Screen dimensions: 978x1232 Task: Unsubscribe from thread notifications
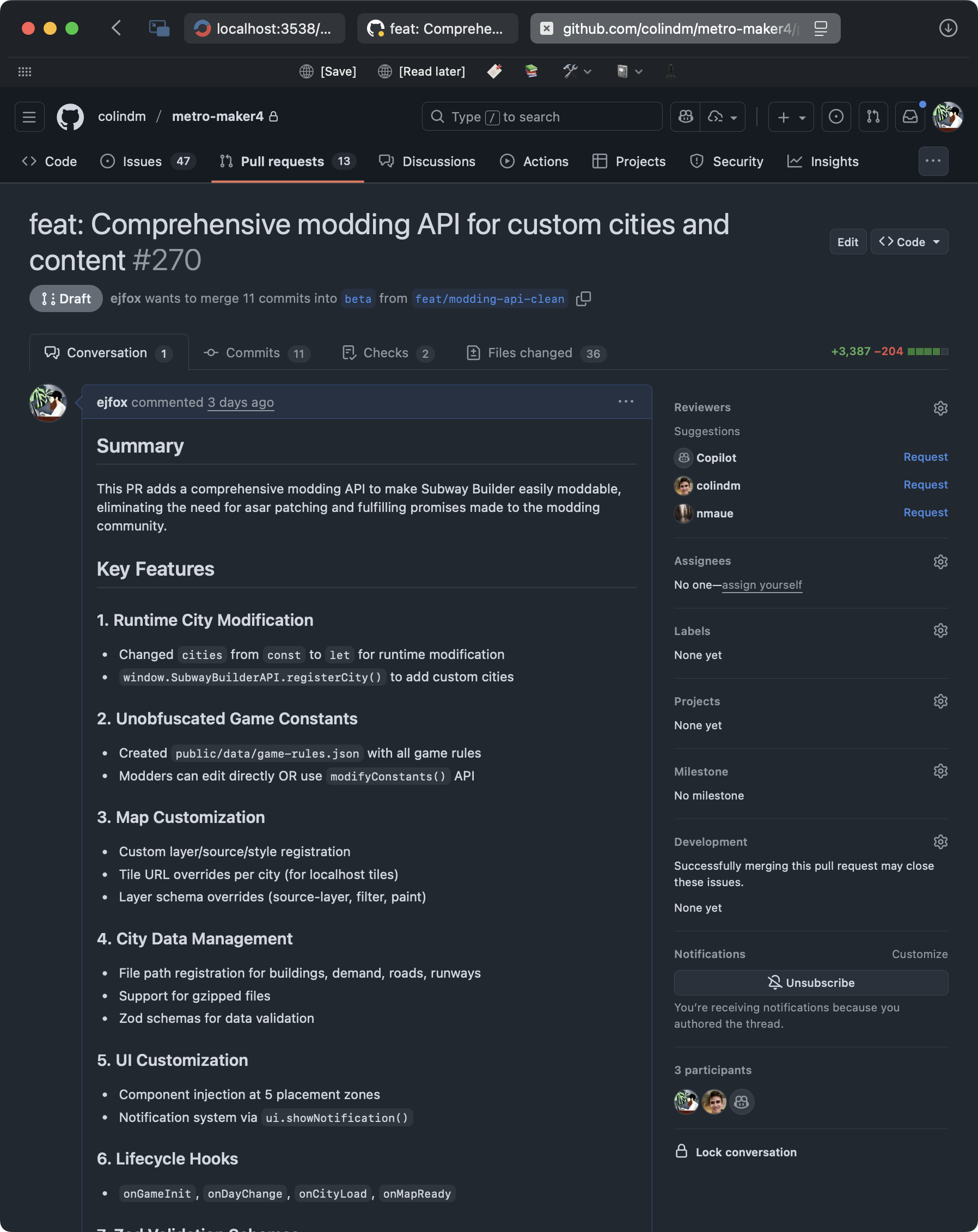(811, 983)
